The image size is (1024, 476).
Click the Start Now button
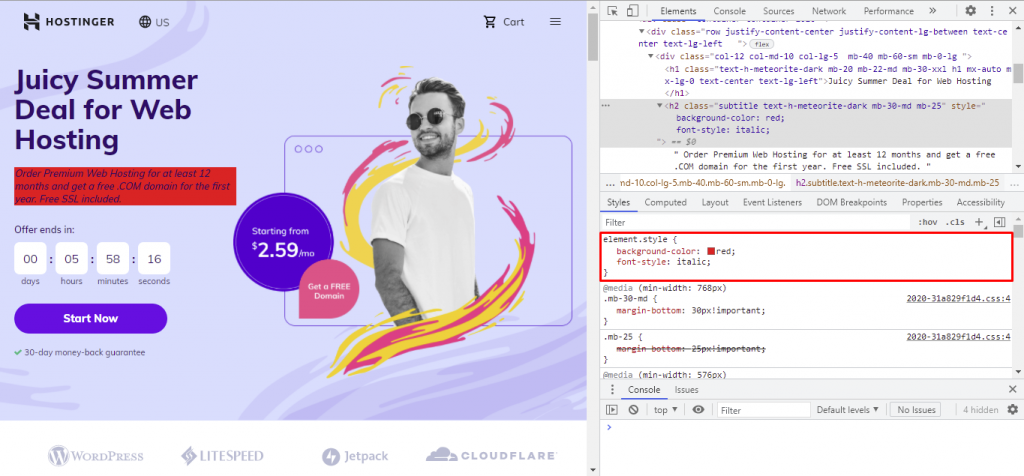[91, 319]
